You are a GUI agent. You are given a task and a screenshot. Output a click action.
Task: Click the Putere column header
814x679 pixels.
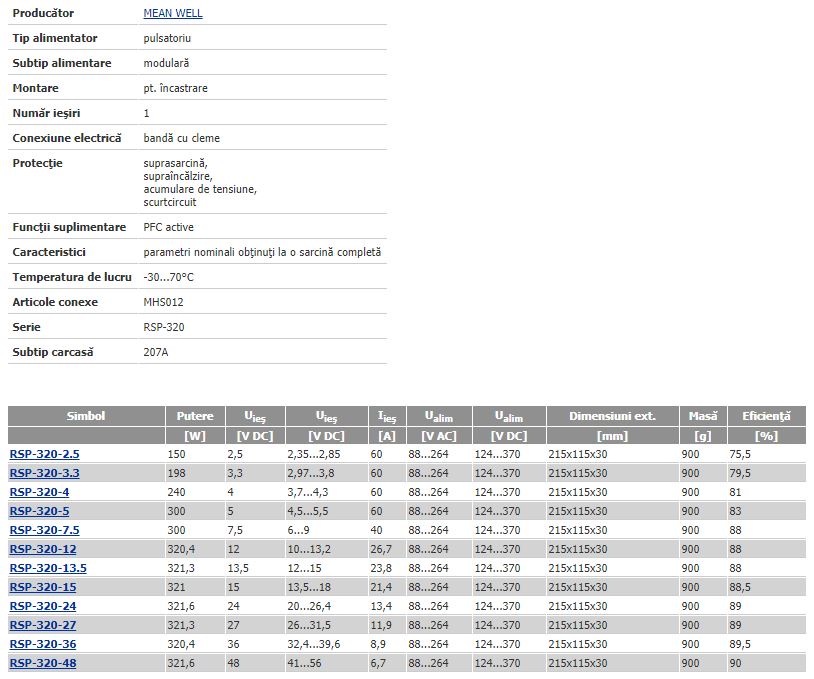click(195, 416)
